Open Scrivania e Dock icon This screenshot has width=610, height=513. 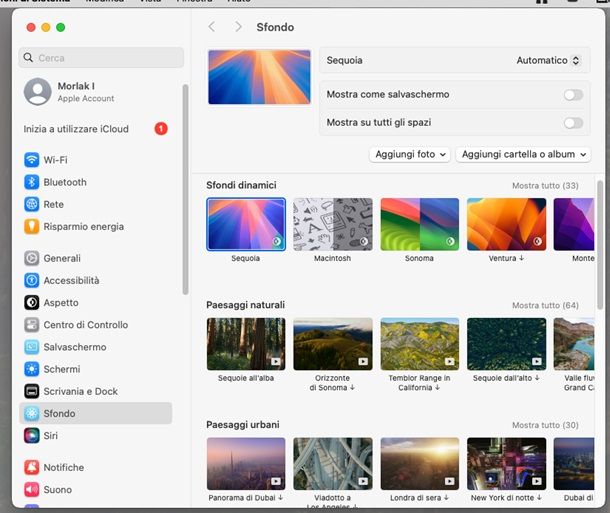pos(32,391)
